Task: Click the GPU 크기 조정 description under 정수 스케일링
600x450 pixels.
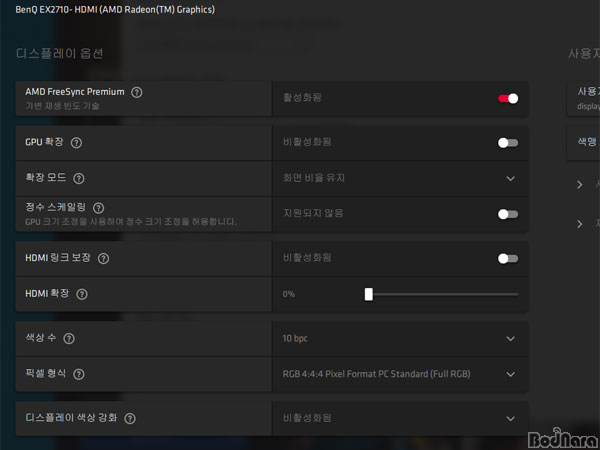Action: pos(131,222)
